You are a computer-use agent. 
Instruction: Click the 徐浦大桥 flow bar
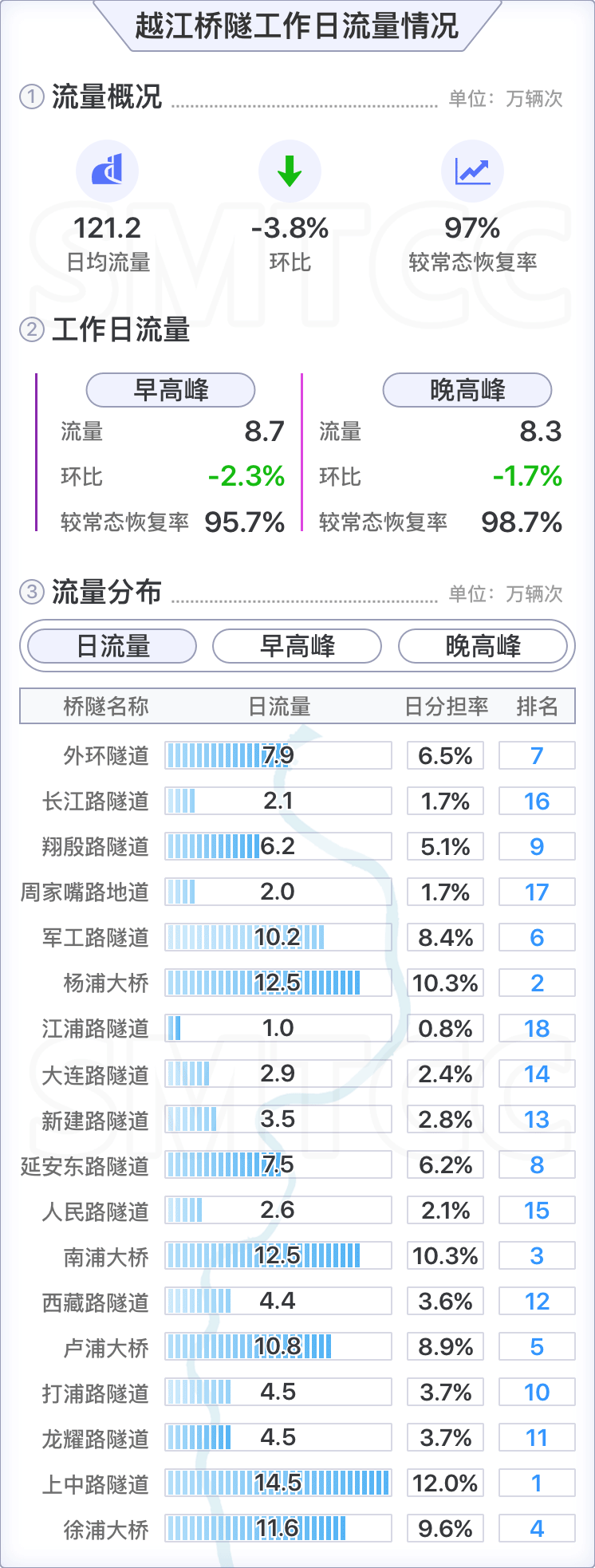click(278, 1529)
